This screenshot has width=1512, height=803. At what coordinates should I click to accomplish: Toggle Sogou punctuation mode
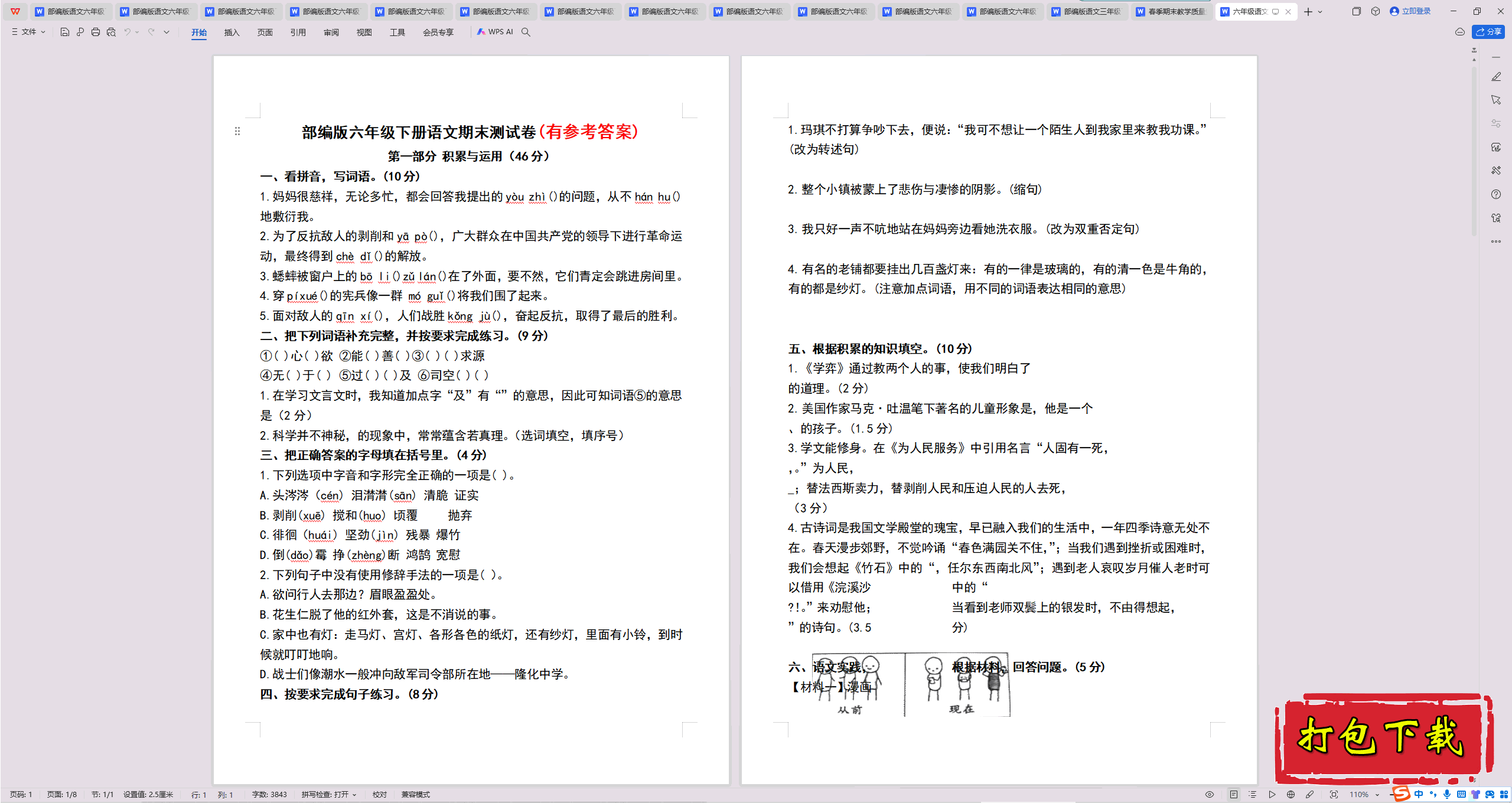point(1433,795)
